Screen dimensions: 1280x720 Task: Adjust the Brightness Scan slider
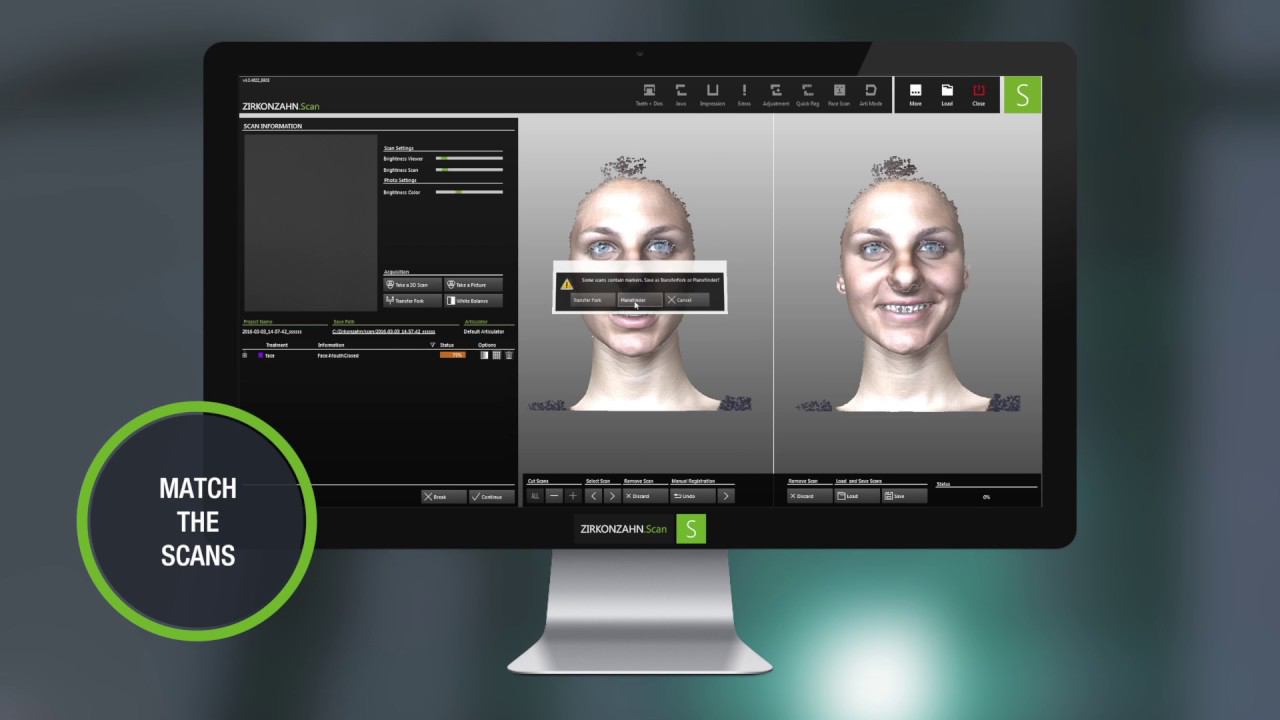tap(469, 170)
